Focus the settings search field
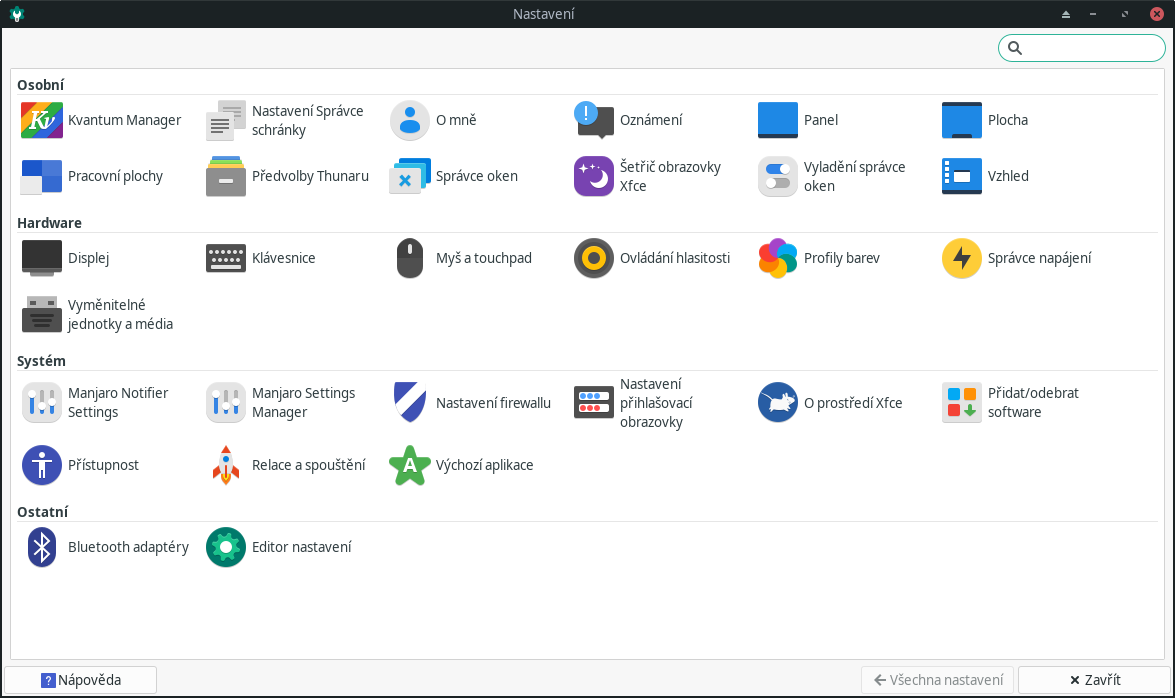This screenshot has height=698, width=1175. [1090, 48]
